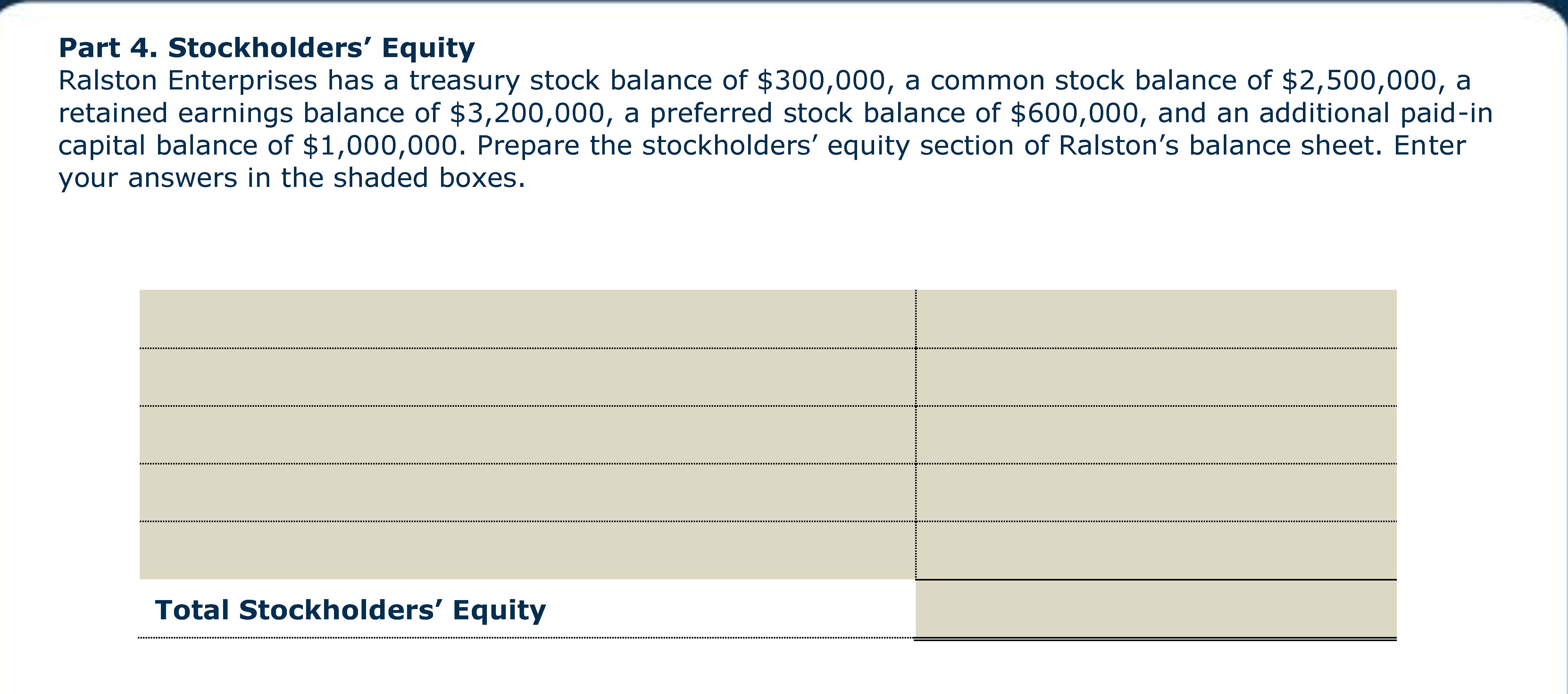Click the $3,200,000 retained earnings figure

(x=527, y=113)
